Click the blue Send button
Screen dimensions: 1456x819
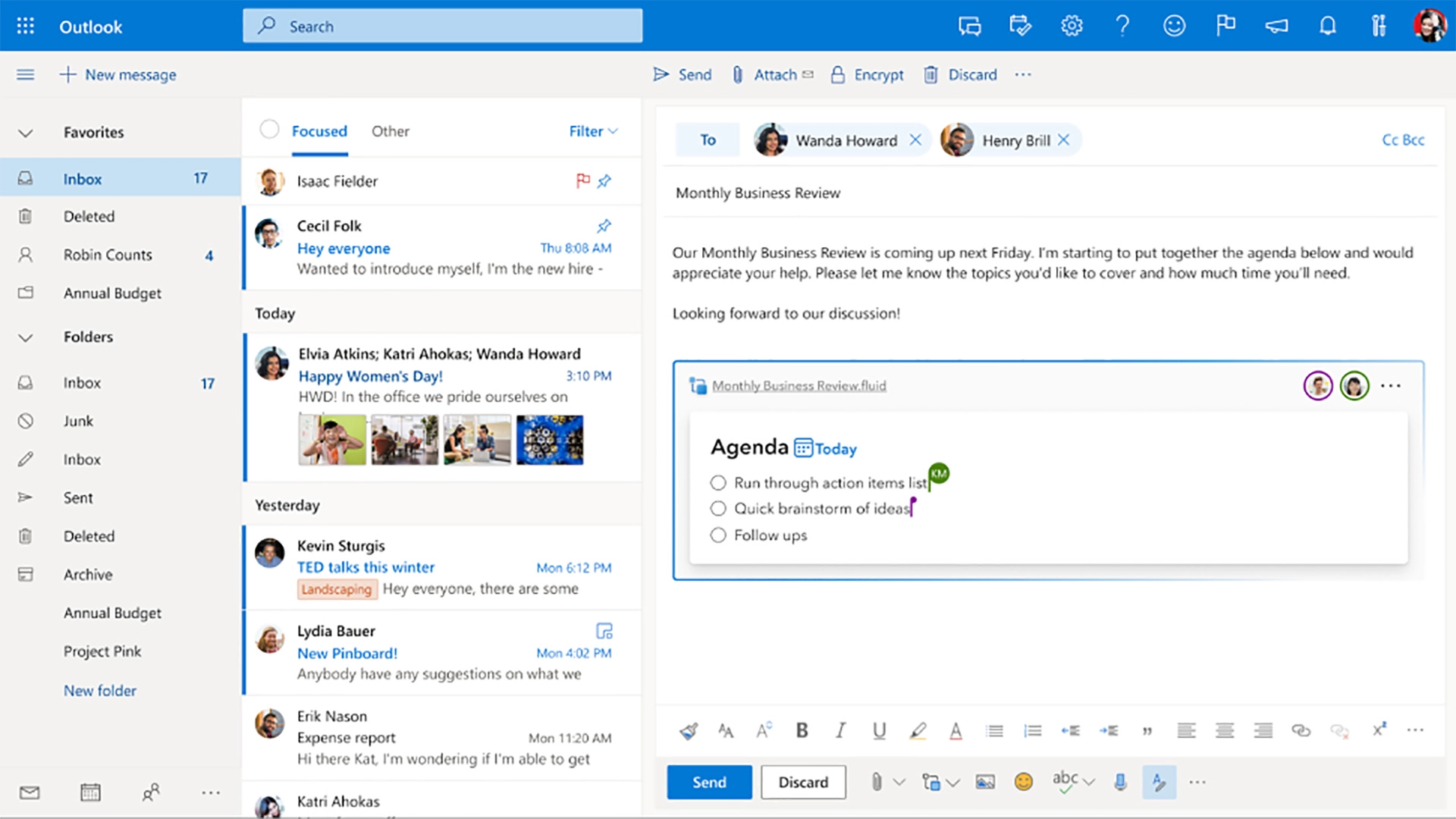click(x=709, y=782)
